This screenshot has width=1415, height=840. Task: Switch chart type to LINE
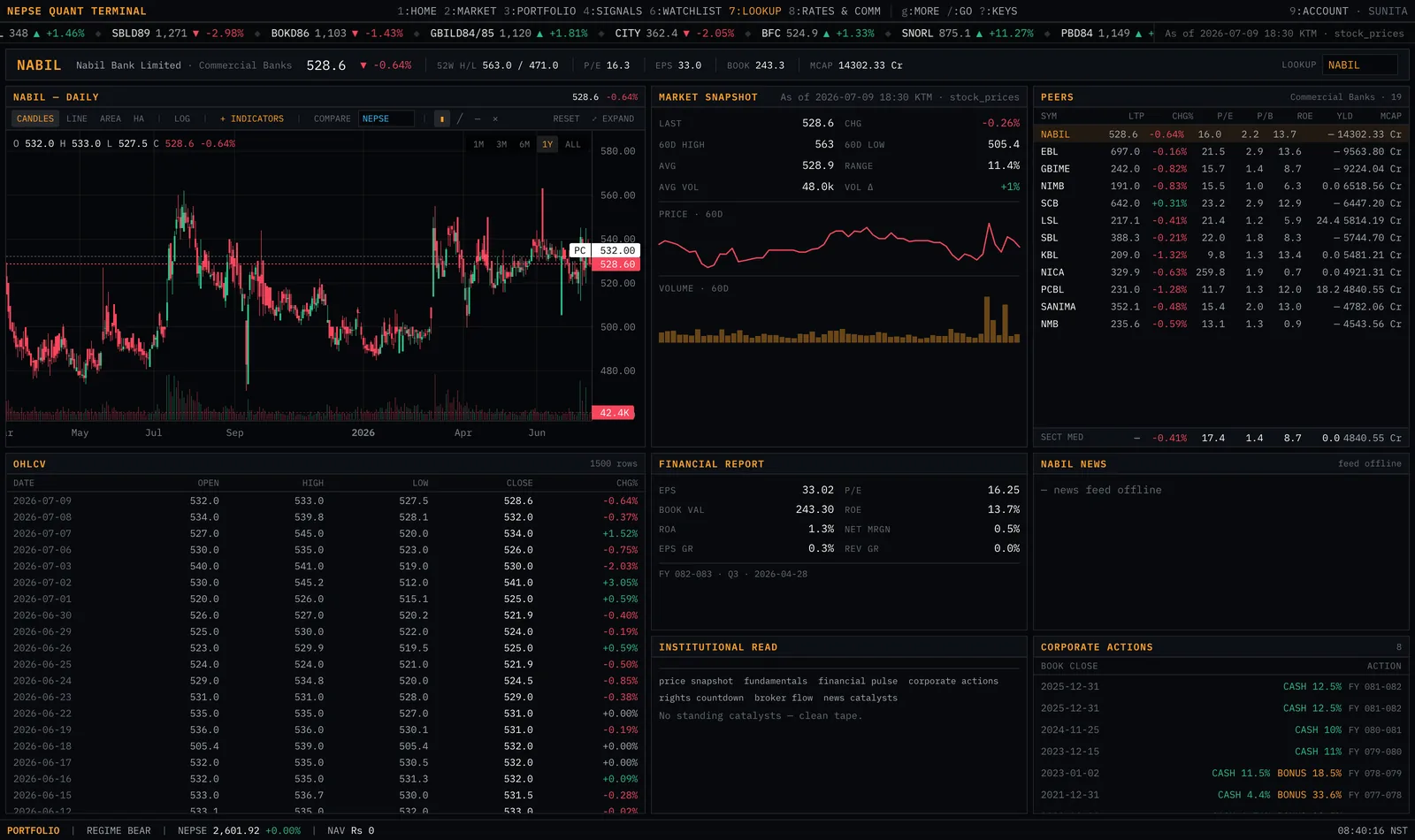[x=77, y=118]
